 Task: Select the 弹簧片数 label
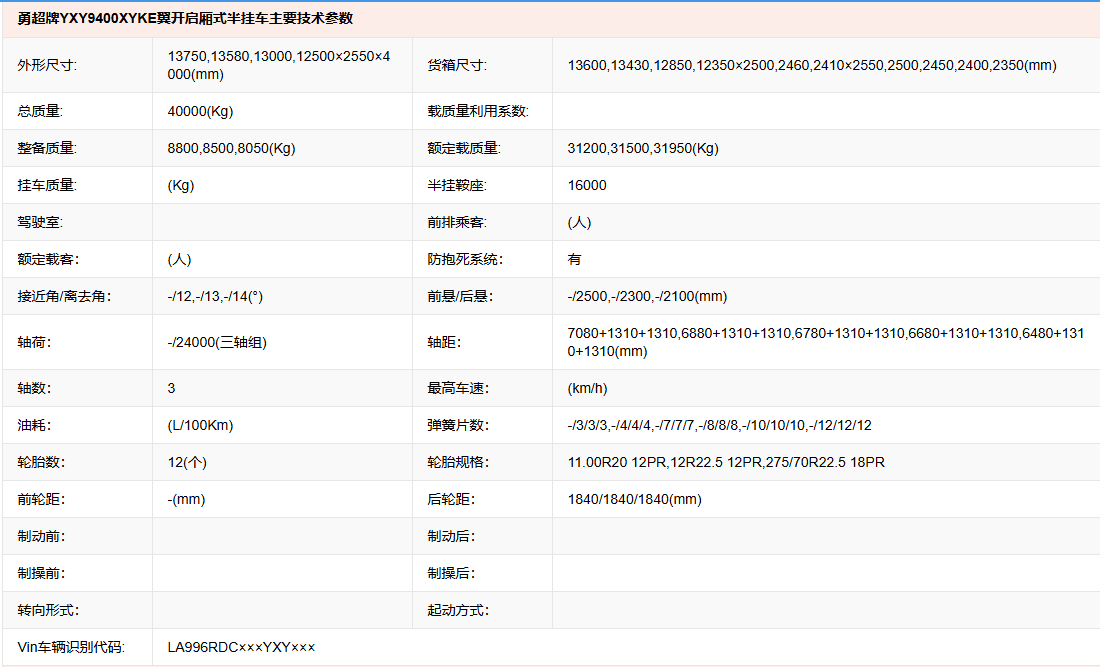click(x=458, y=426)
